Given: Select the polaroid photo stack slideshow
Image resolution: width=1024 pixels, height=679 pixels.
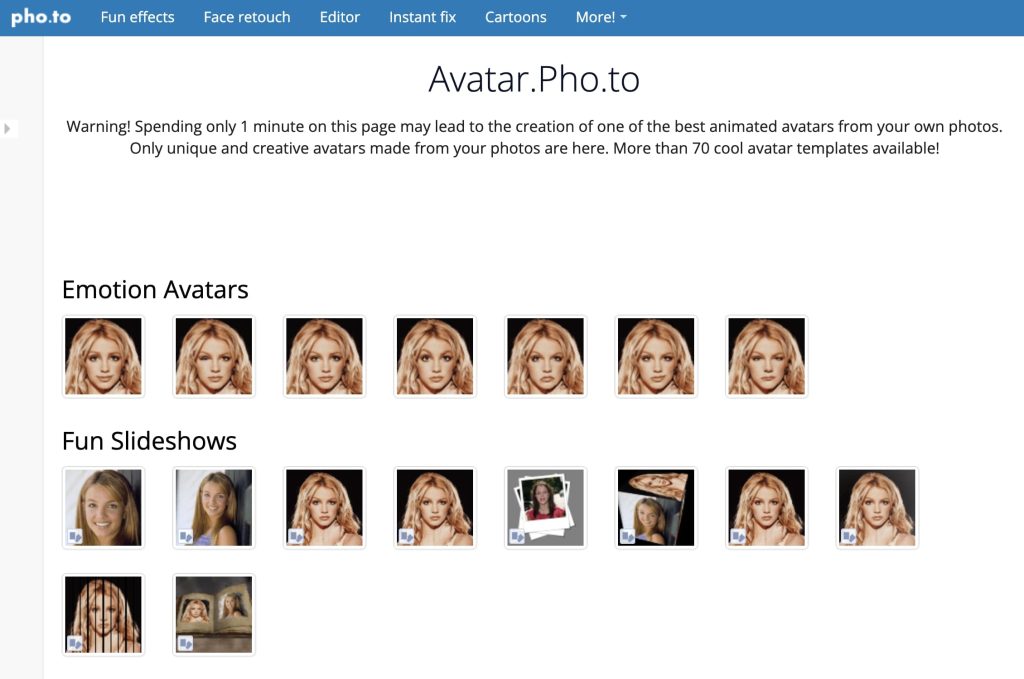Looking at the screenshot, I should point(545,508).
